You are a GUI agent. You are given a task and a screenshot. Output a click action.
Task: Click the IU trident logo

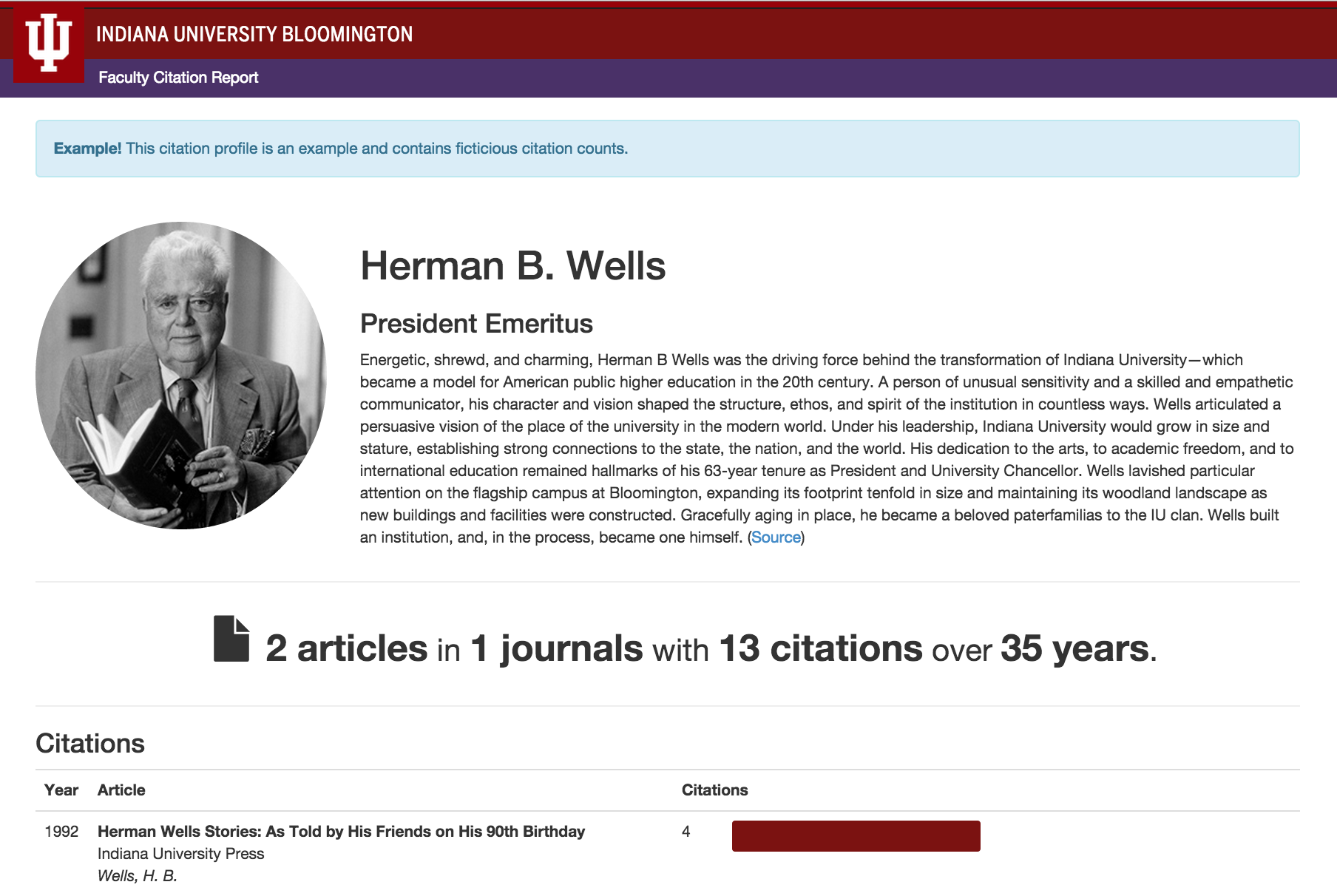(49, 43)
